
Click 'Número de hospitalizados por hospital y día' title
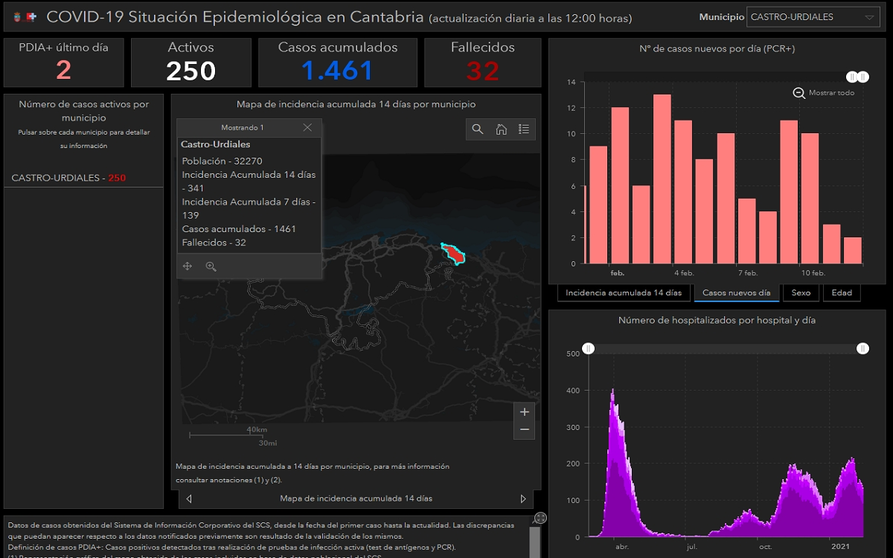coord(716,320)
